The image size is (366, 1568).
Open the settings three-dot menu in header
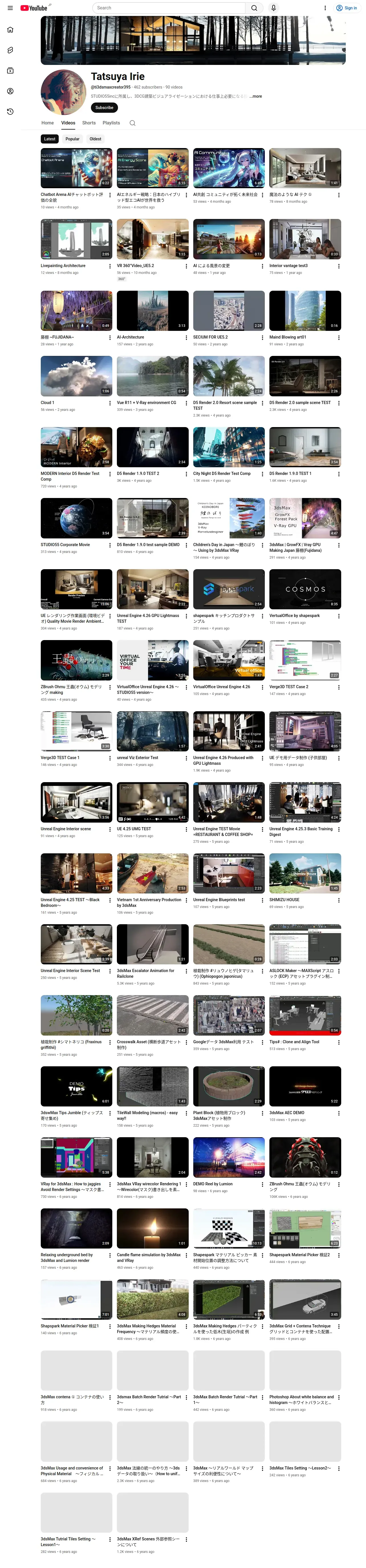[325, 8]
